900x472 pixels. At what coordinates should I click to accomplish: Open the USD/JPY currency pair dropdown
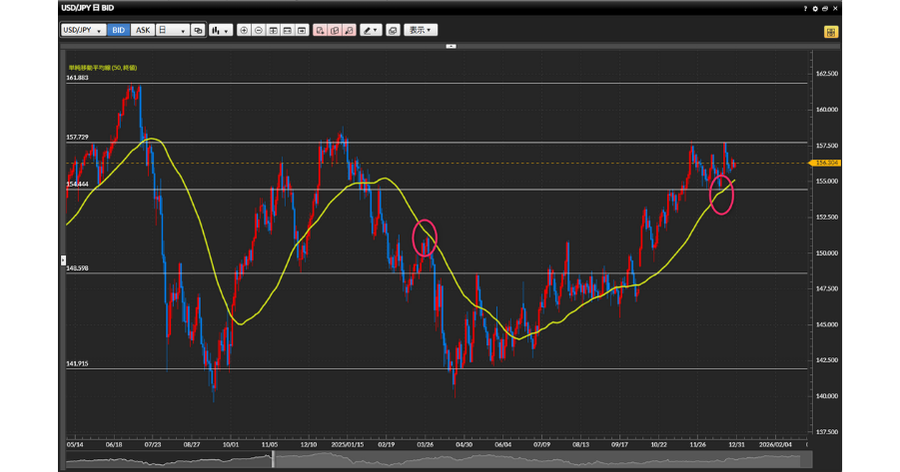click(83, 30)
